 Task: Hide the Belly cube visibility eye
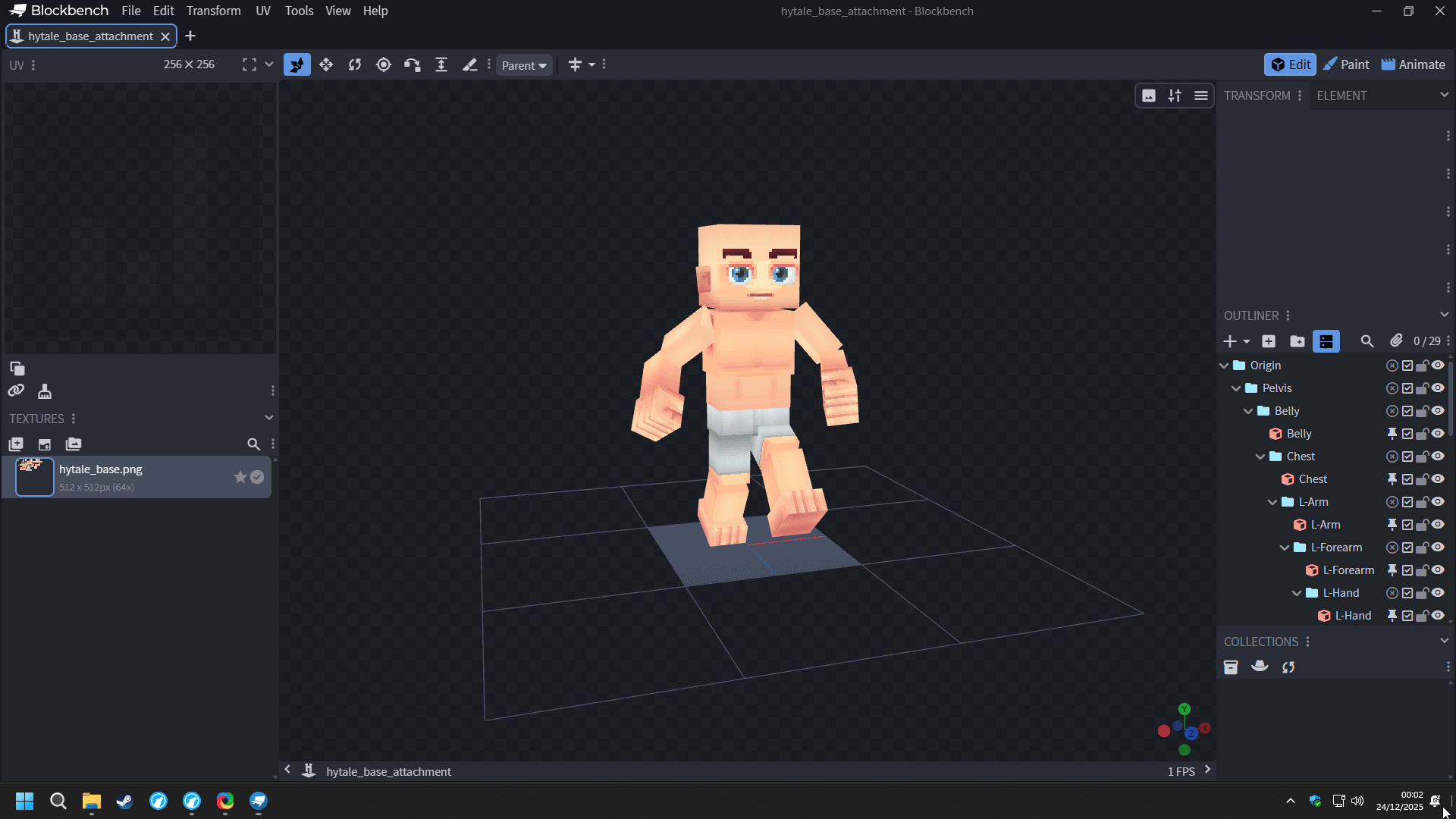coord(1438,434)
